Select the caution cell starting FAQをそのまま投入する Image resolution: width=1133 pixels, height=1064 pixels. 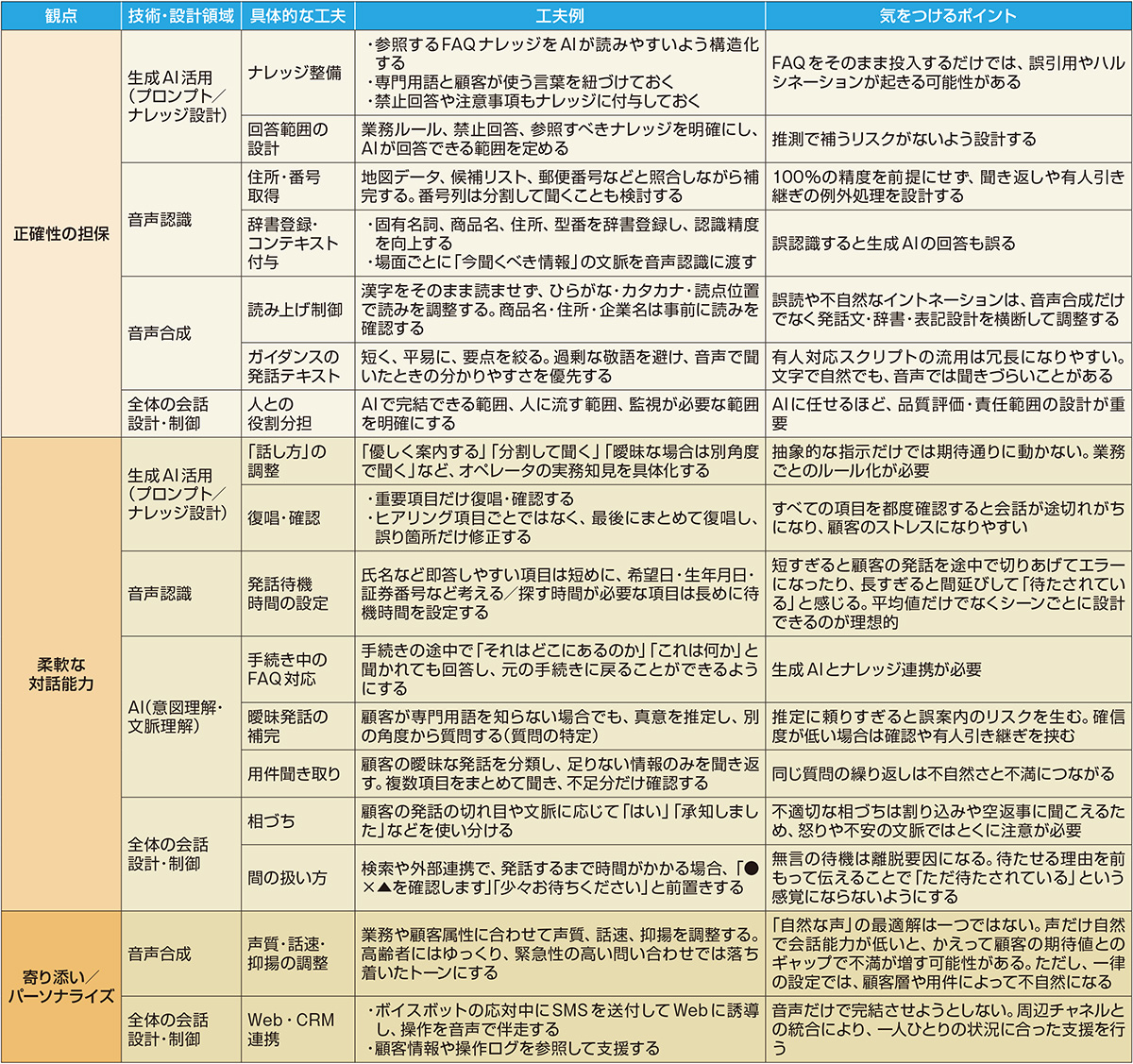948,73
